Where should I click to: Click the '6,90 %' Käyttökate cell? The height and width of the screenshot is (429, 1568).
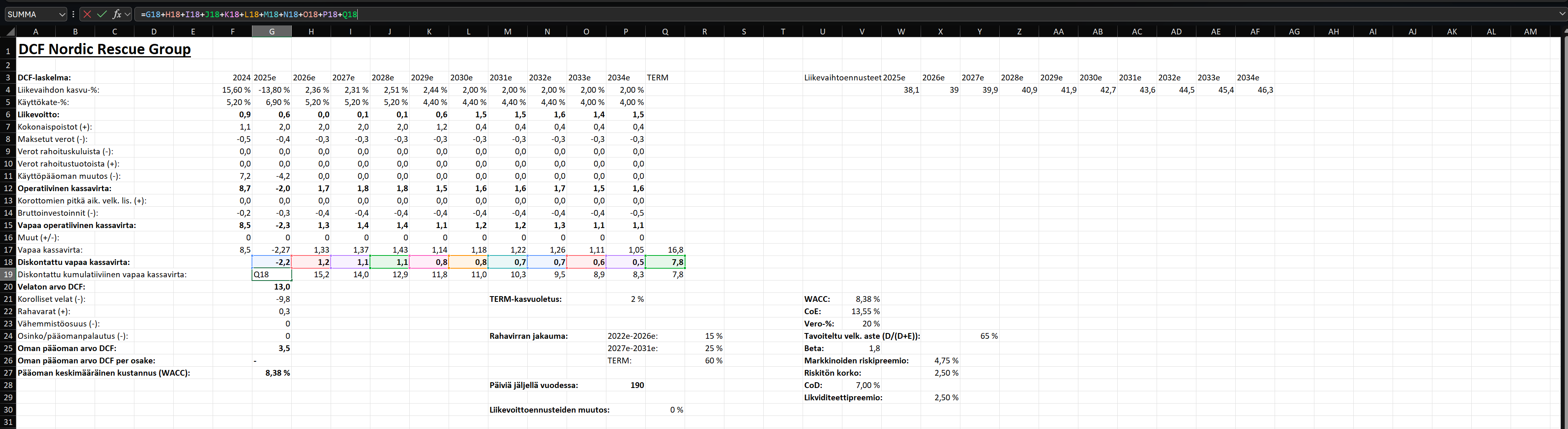[x=272, y=103]
